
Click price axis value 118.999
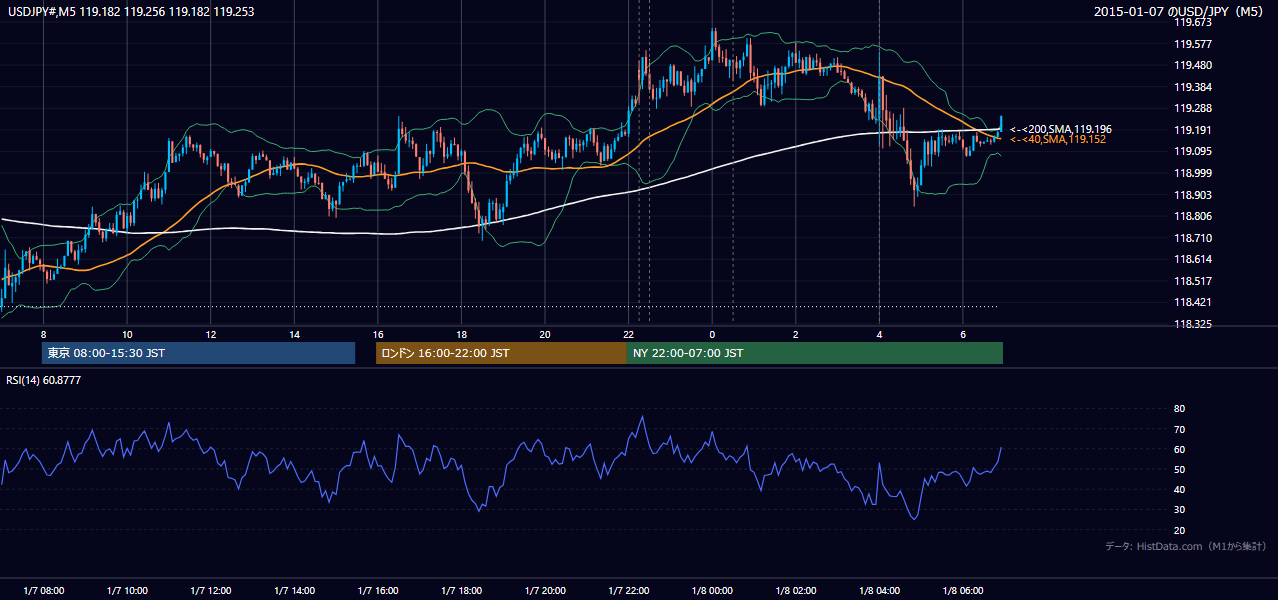tap(1192, 173)
